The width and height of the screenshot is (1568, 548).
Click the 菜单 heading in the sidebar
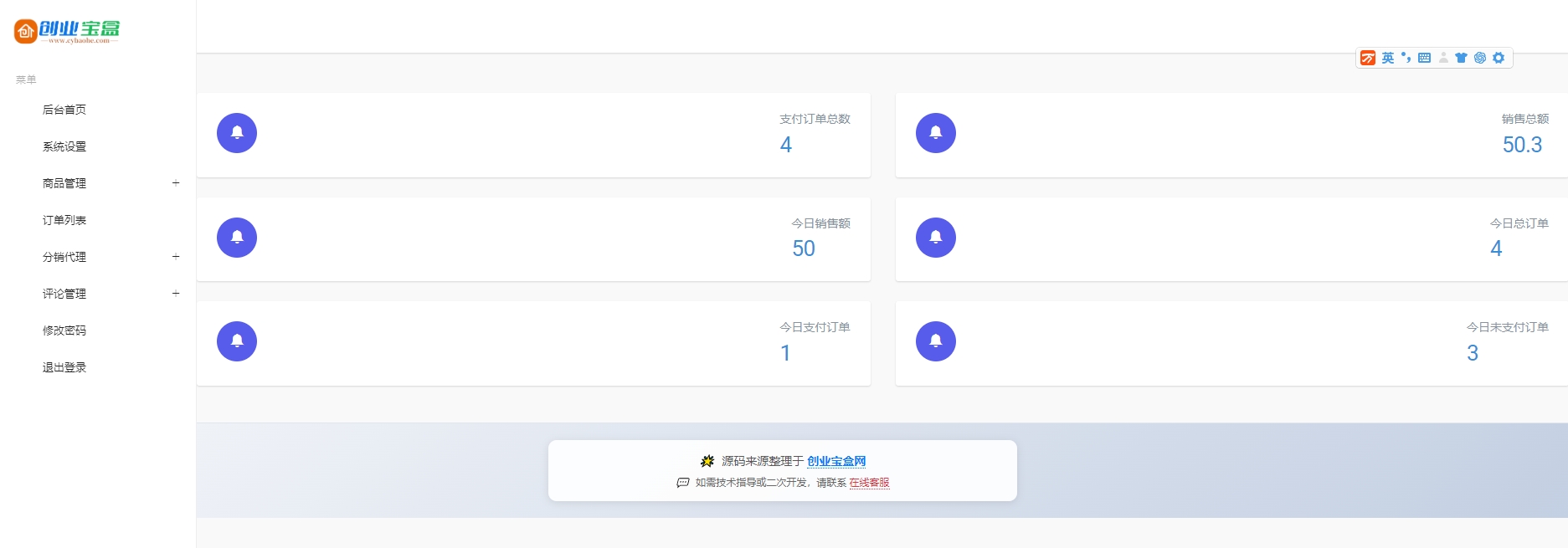click(x=26, y=79)
